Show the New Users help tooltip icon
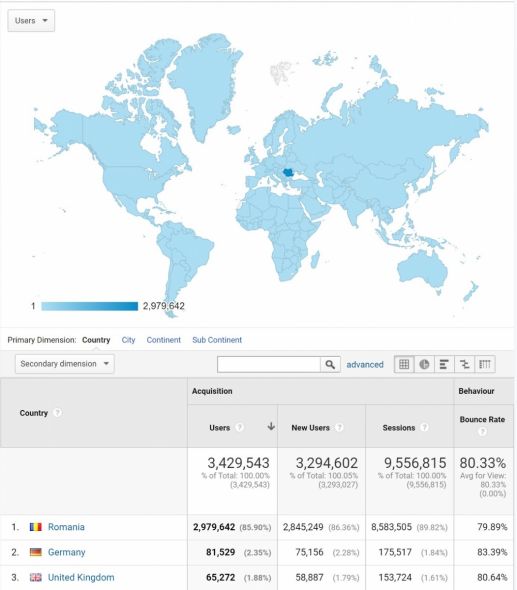517x590 pixels. click(x=339, y=427)
